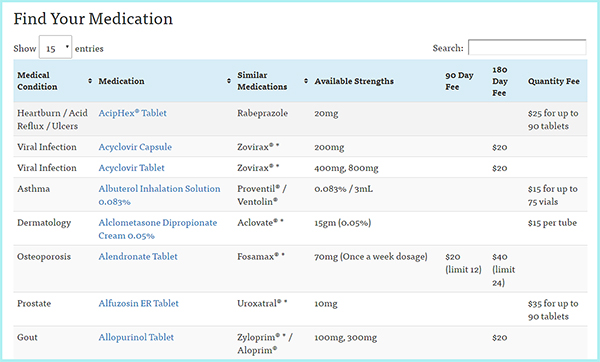Screen dimensions: 600x362
Task: Click the Available Strengths column header
Action: (x=354, y=81)
